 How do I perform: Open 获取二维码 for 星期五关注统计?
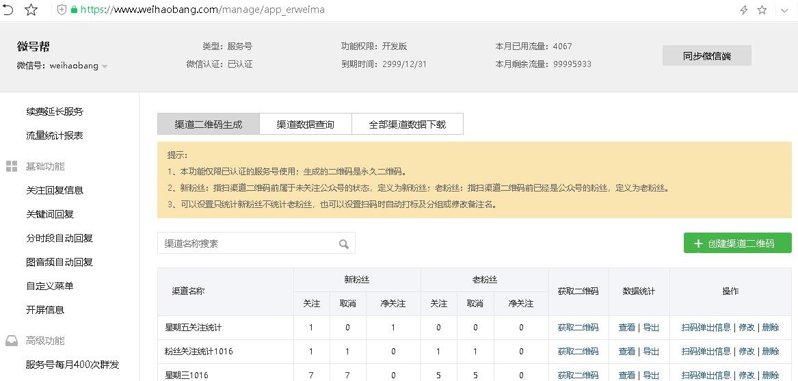578,328
